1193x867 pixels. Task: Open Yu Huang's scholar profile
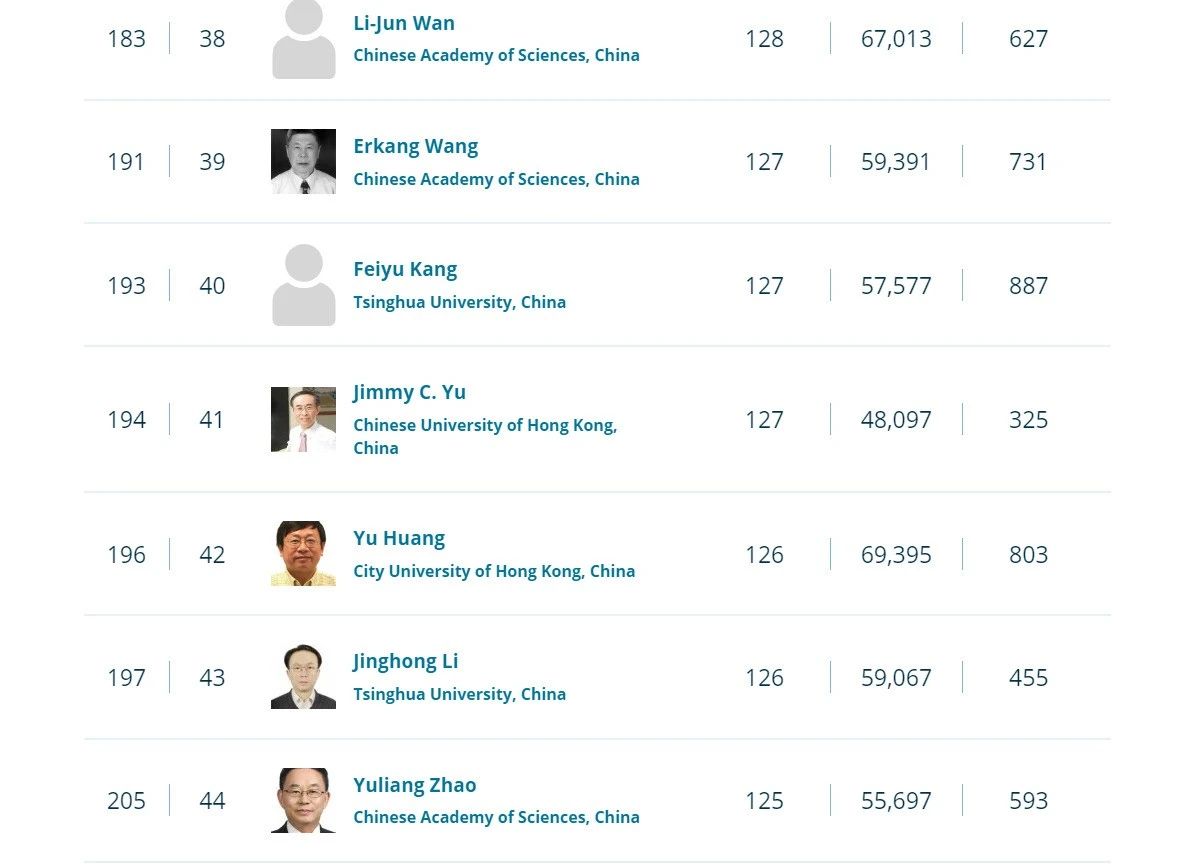pos(399,538)
